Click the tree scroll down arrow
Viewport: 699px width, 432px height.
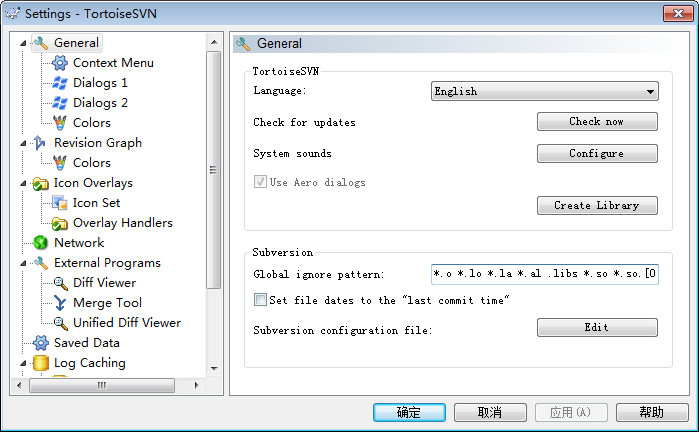[214, 369]
